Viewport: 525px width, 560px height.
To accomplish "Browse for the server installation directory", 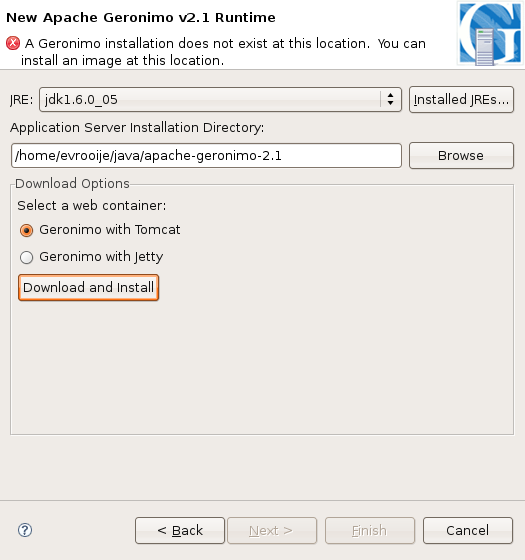I will (x=461, y=156).
